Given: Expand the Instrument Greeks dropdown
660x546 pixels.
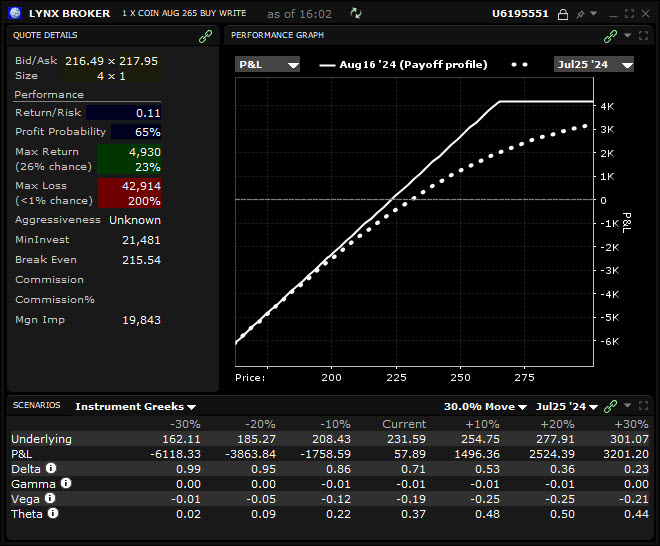Looking at the screenshot, I should point(135,407).
